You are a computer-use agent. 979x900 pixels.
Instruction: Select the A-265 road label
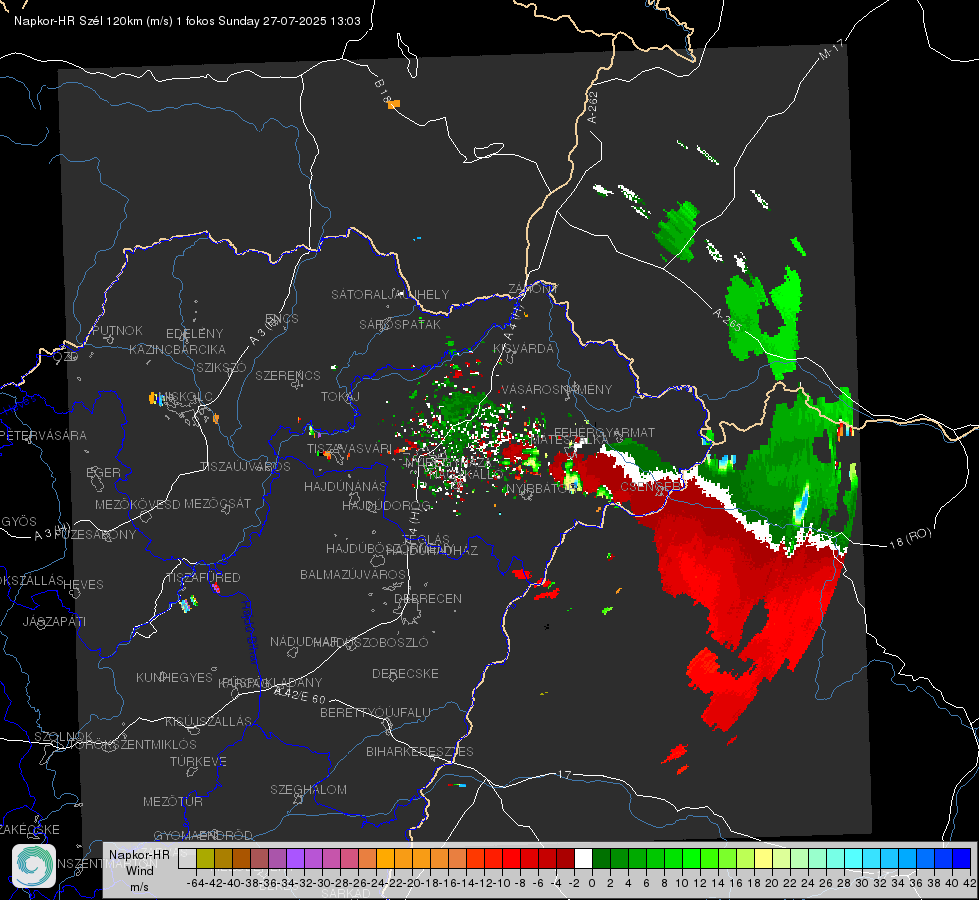(727, 320)
